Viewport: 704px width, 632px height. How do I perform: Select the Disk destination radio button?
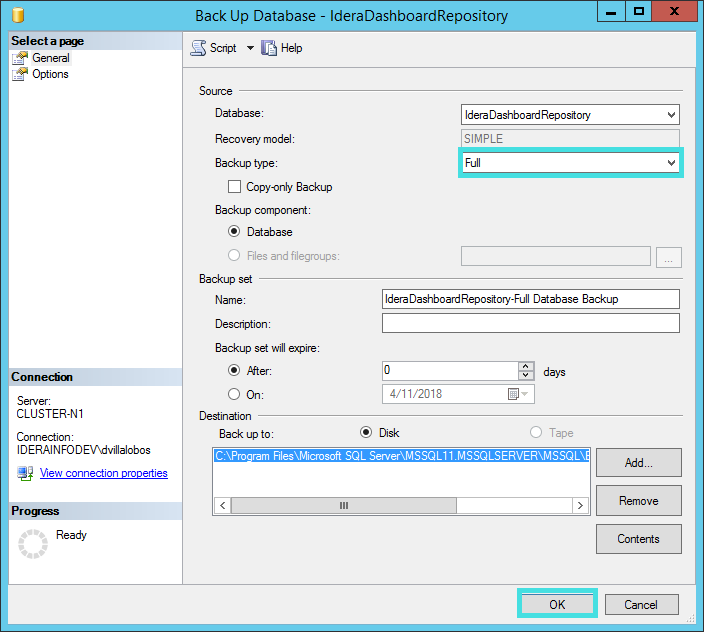point(366,432)
